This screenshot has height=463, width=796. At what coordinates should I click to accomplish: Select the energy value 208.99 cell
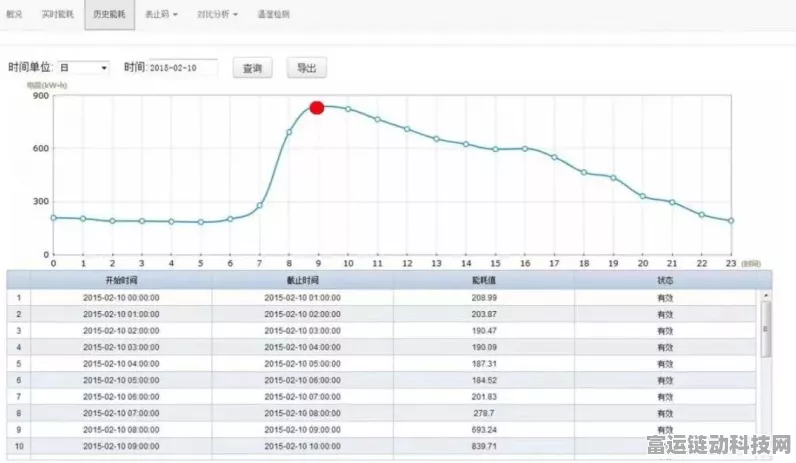coord(484,297)
